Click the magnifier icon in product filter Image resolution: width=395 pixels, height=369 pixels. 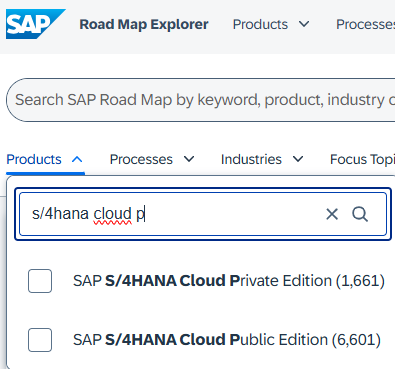360,214
